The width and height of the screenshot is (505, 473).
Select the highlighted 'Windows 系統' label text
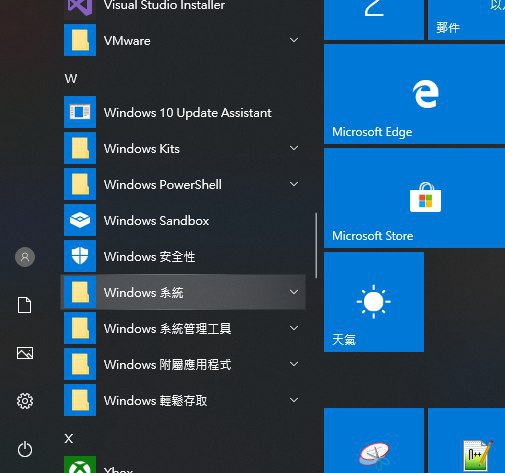pos(144,293)
